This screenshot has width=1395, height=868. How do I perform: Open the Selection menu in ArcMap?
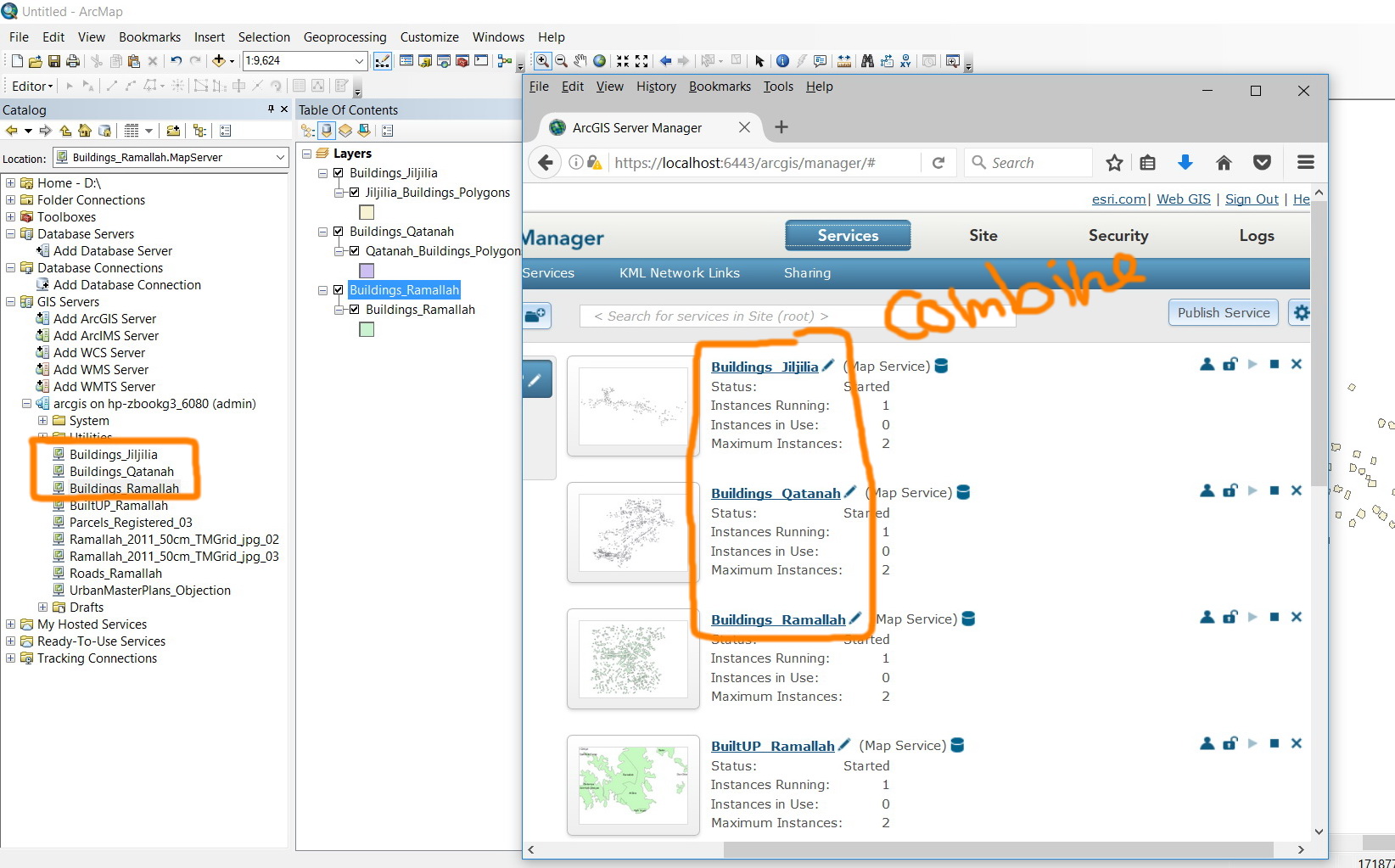pyautogui.click(x=264, y=37)
